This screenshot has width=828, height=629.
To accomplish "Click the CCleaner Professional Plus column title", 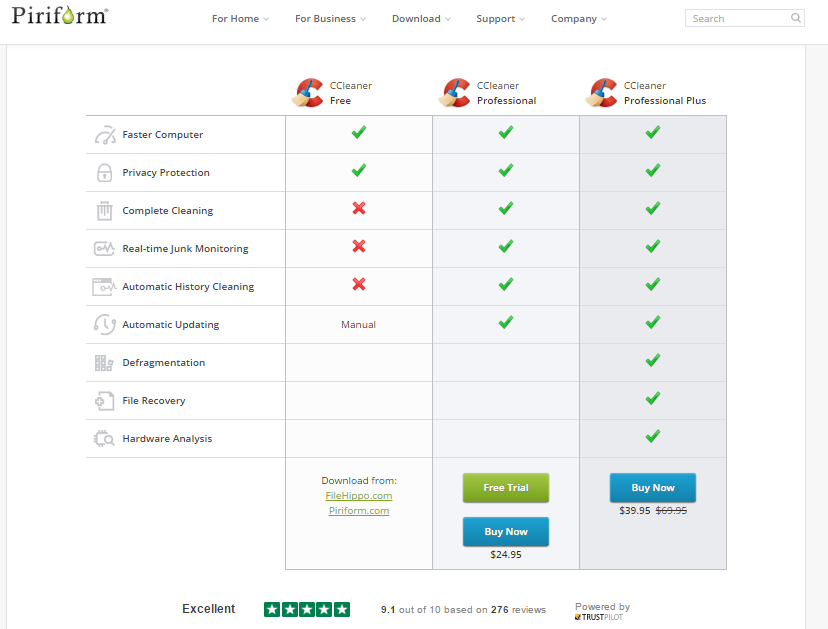I will coord(665,93).
